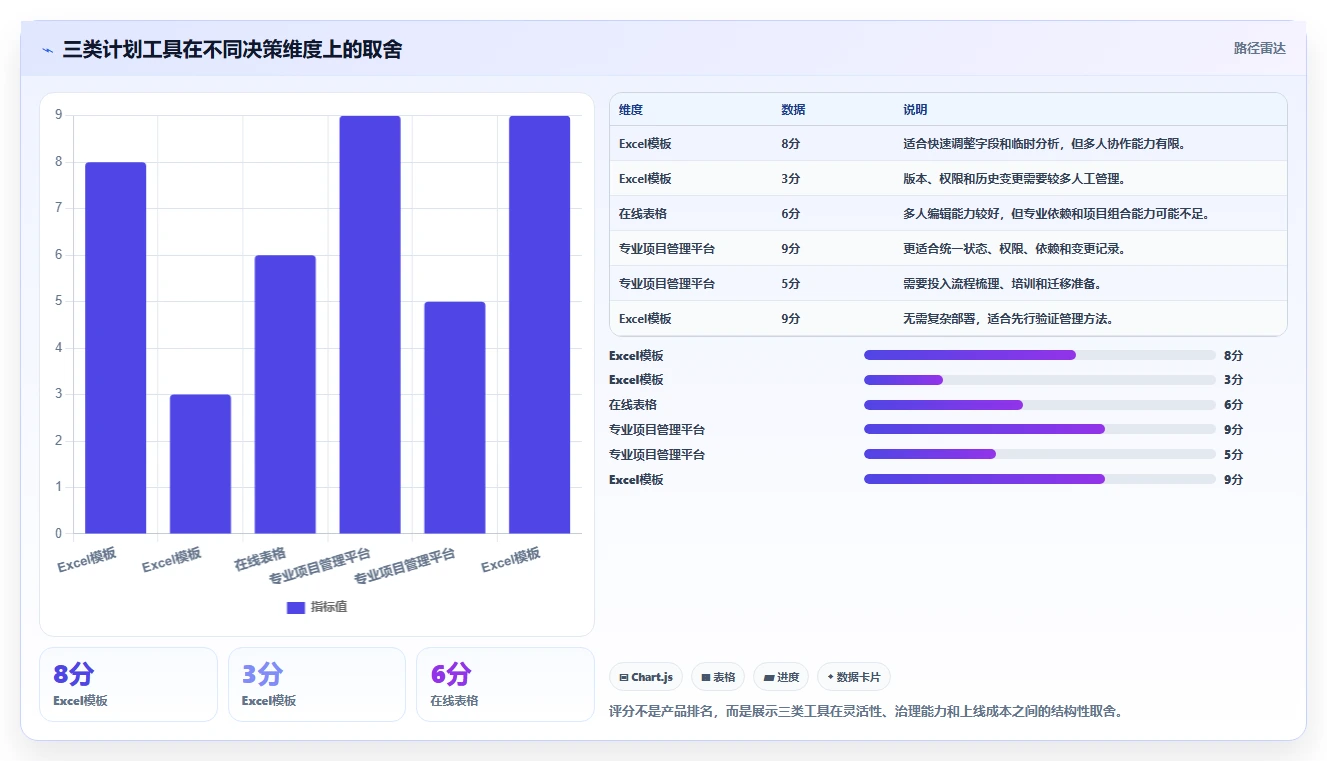
Task: Click the 在线表格 x-axis label under chart
Action: tap(260, 559)
